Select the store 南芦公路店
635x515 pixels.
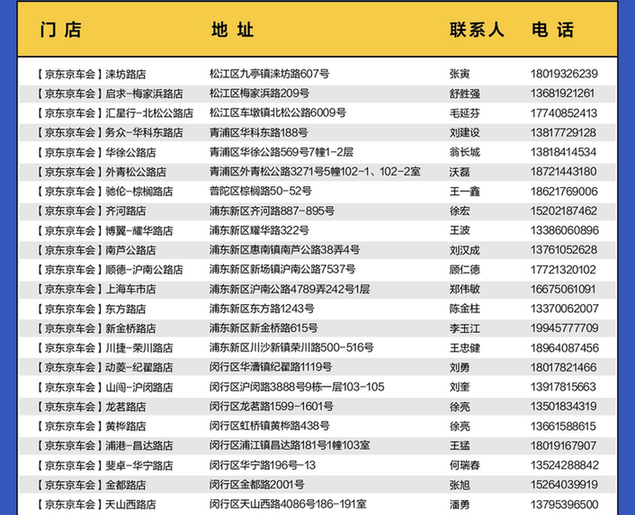coord(131,250)
